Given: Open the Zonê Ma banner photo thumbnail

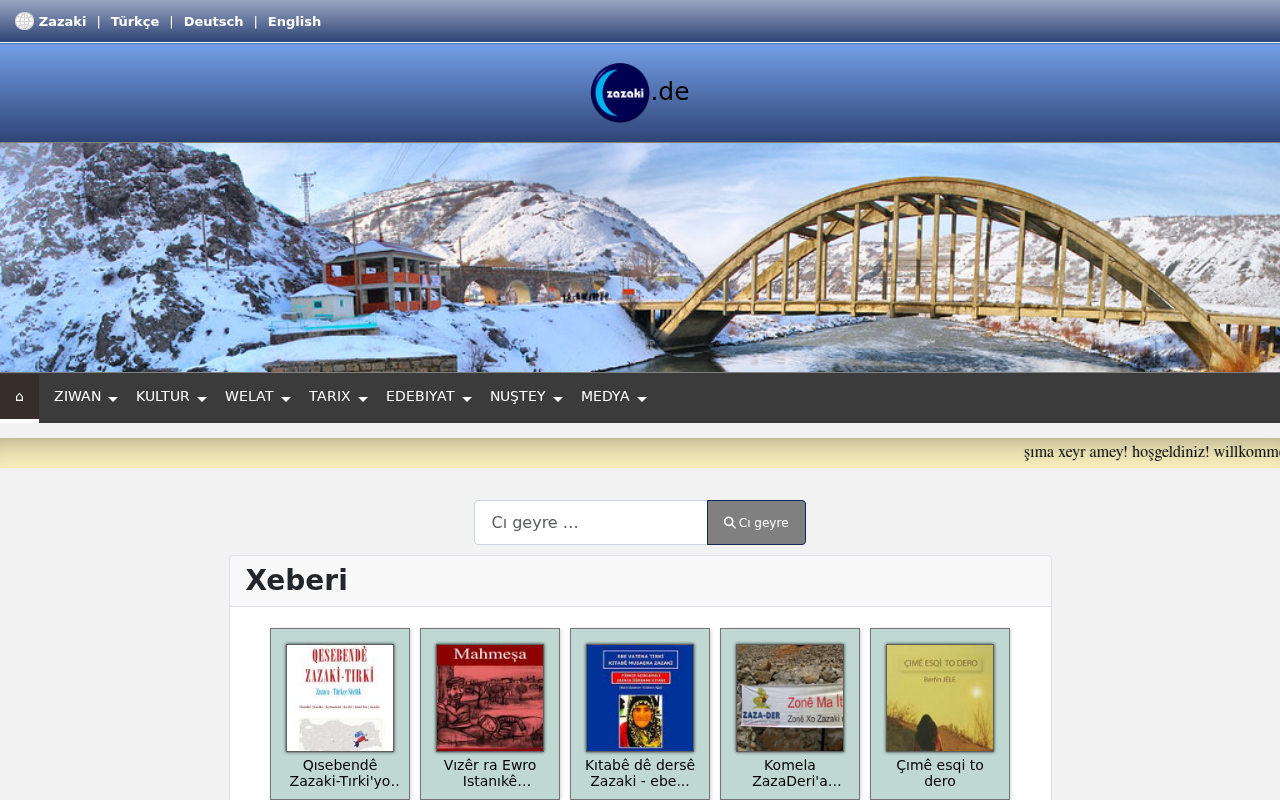Looking at the screenshot, I should click(x=790, y=698).
